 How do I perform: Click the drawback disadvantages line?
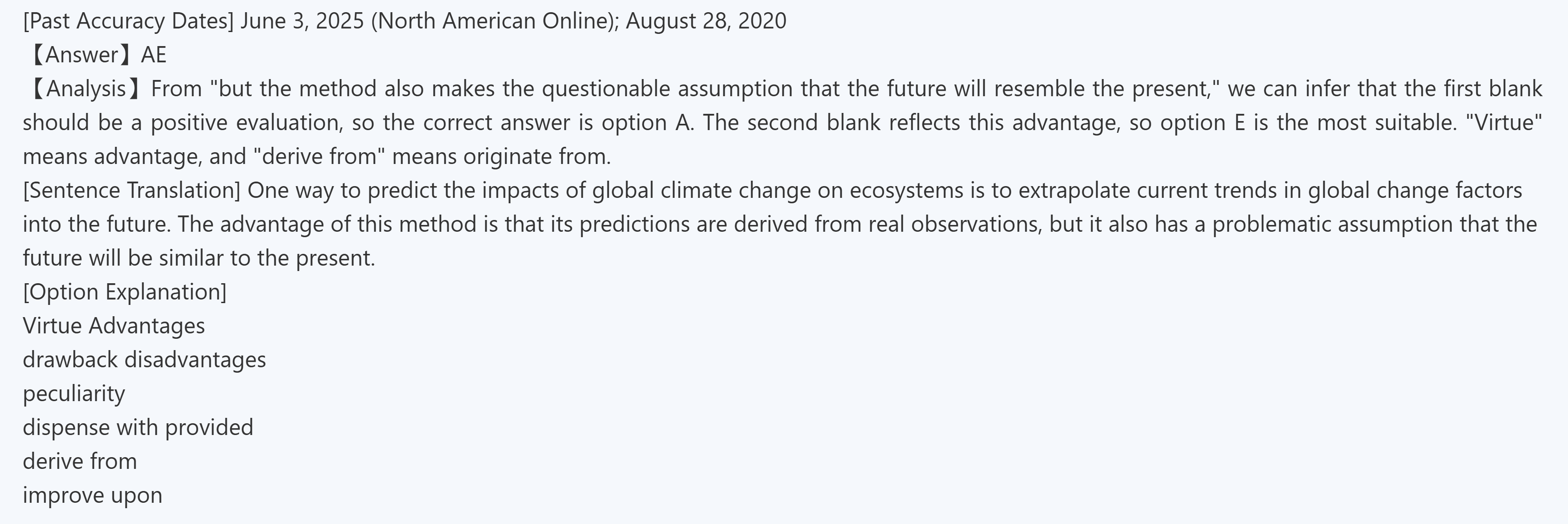[x=144, y=360]
